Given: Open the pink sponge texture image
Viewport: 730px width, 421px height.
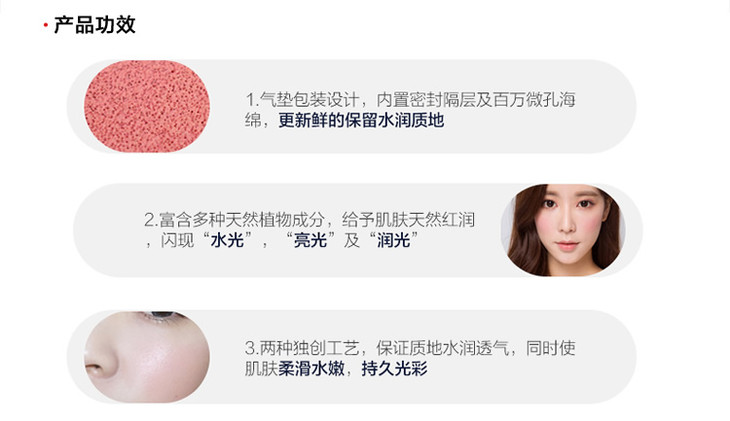Looking at the screenshot, I should (147, 107).
